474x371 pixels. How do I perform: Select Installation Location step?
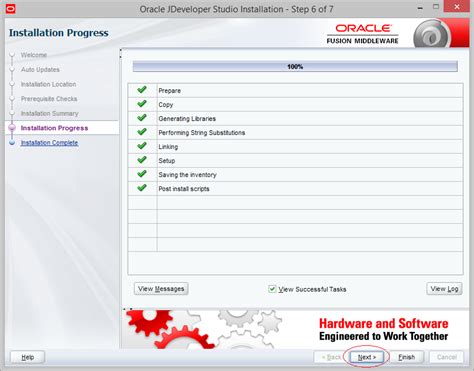[x=48, y=84]
